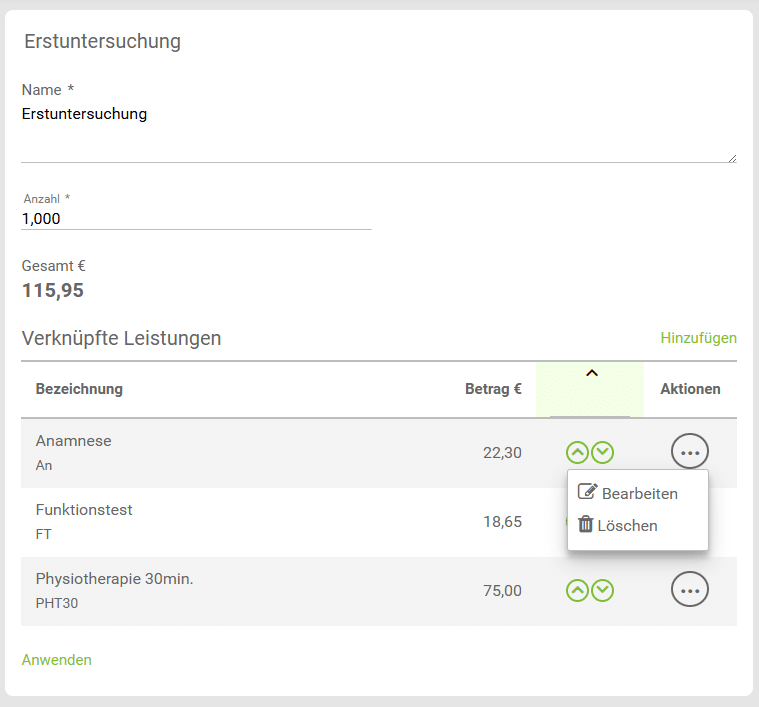Move Anamnese row down
759x707 pixels.
coord(603,453)
